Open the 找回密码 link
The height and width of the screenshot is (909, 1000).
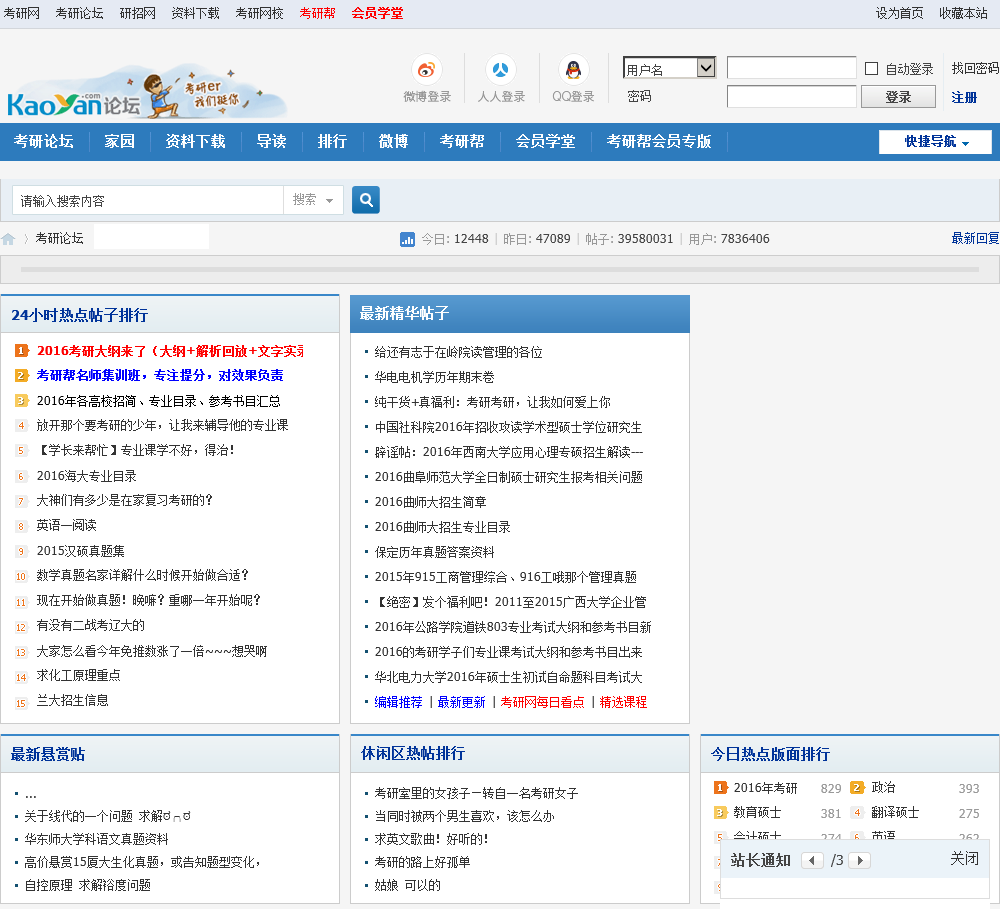[975, 68]
